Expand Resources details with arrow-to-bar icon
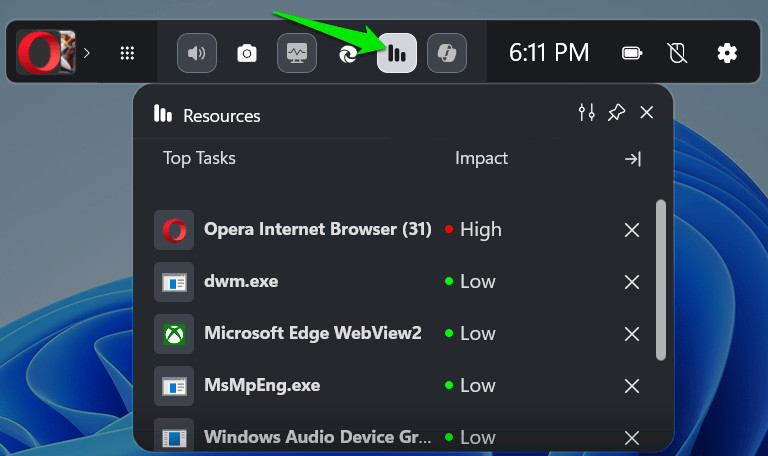768x456 pixels. pos(633,159)
